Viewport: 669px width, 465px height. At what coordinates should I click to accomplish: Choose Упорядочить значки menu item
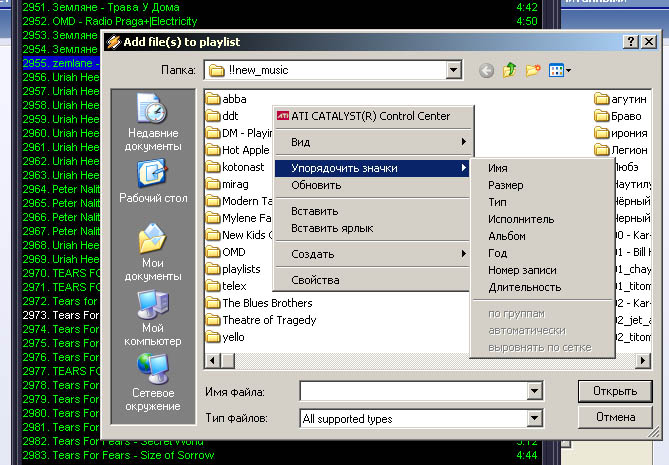click(x=372, y=168)
